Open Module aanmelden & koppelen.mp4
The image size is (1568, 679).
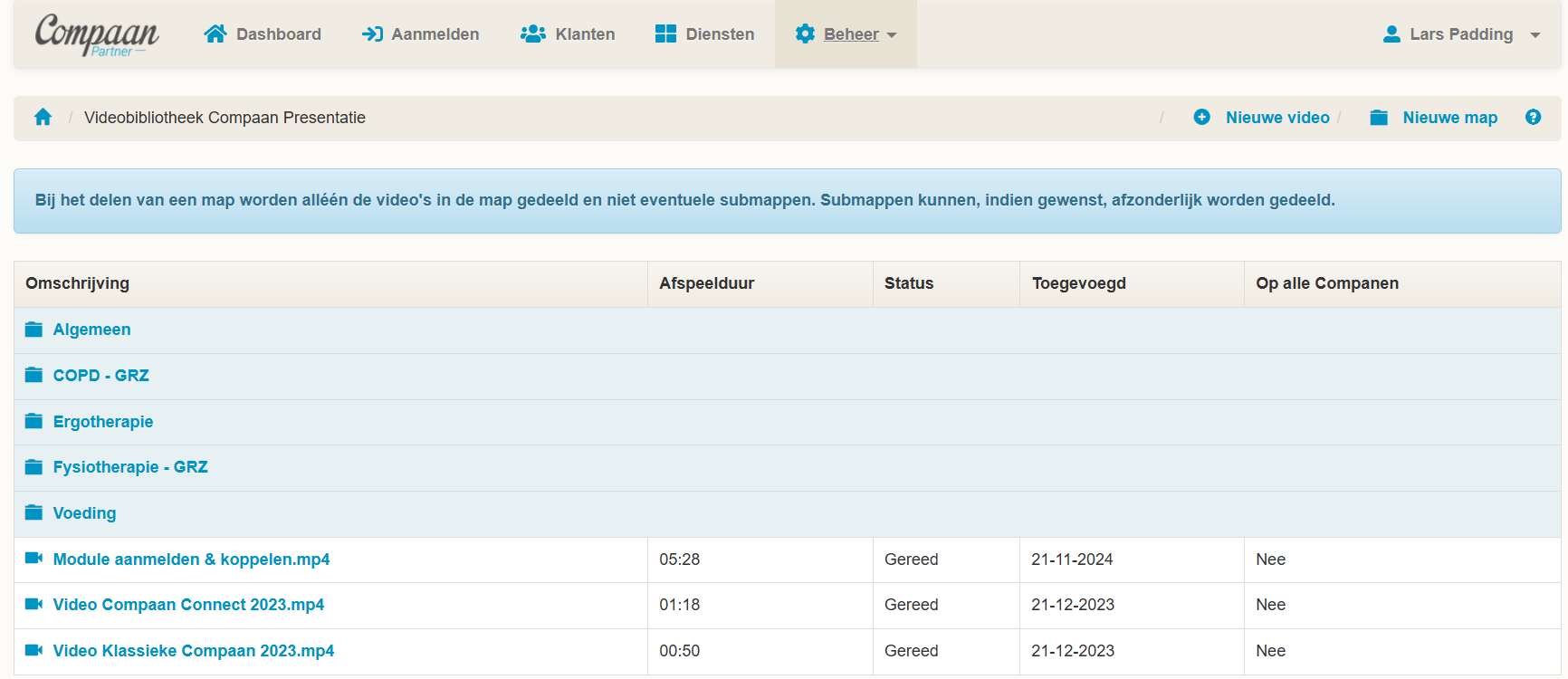[191, 559]
